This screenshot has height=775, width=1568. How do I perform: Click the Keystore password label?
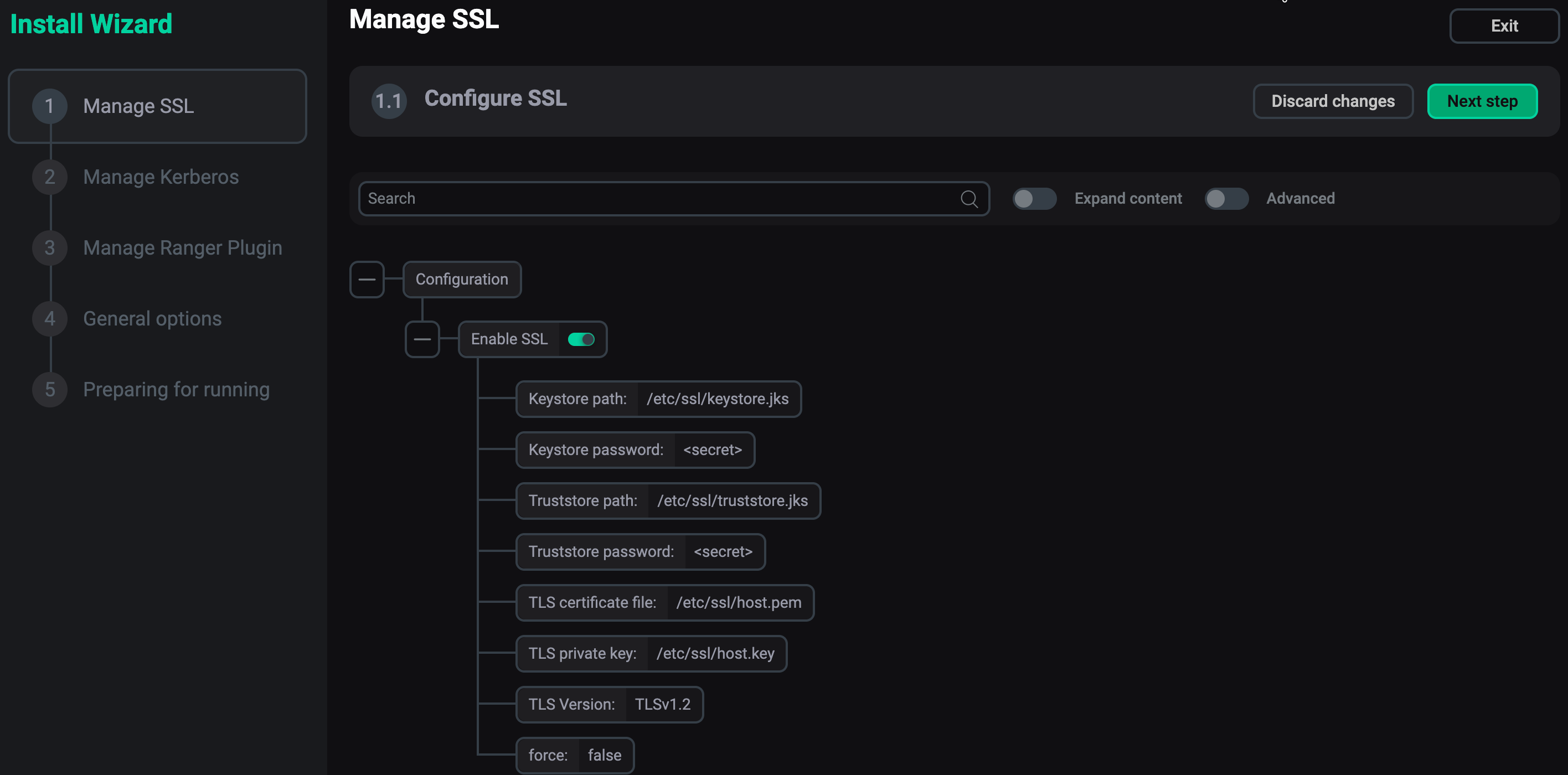tap(596, 450)
